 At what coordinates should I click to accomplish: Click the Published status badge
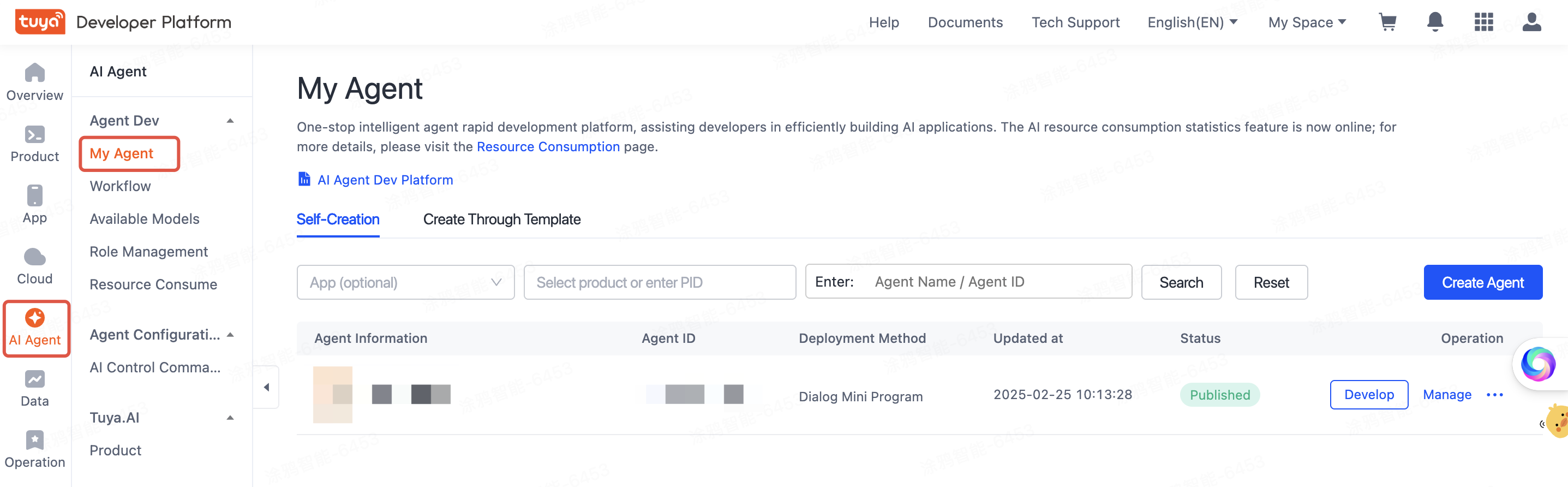point(1219,395)
